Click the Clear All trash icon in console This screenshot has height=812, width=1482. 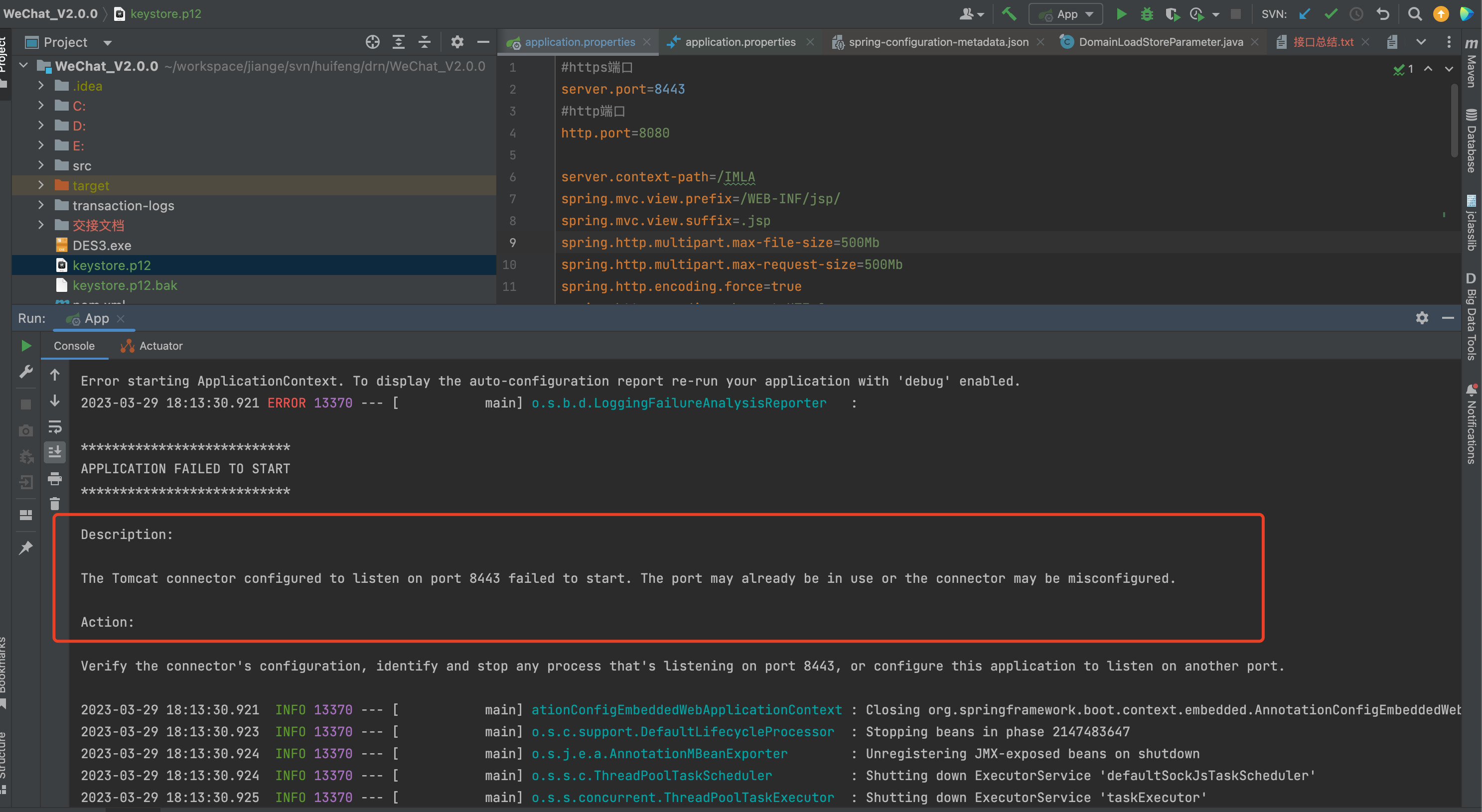(55, 504)
